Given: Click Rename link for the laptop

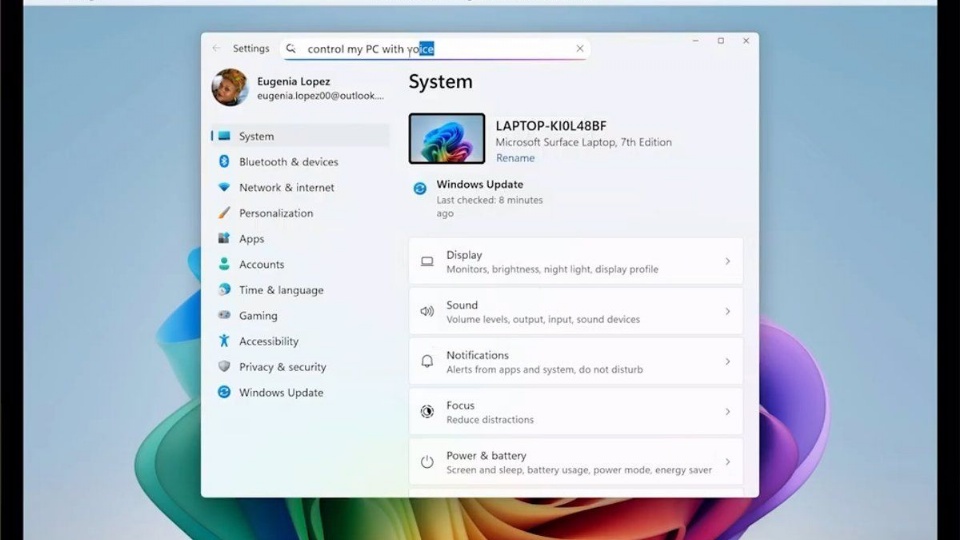Looking at the screenshot, I should 515,158.
